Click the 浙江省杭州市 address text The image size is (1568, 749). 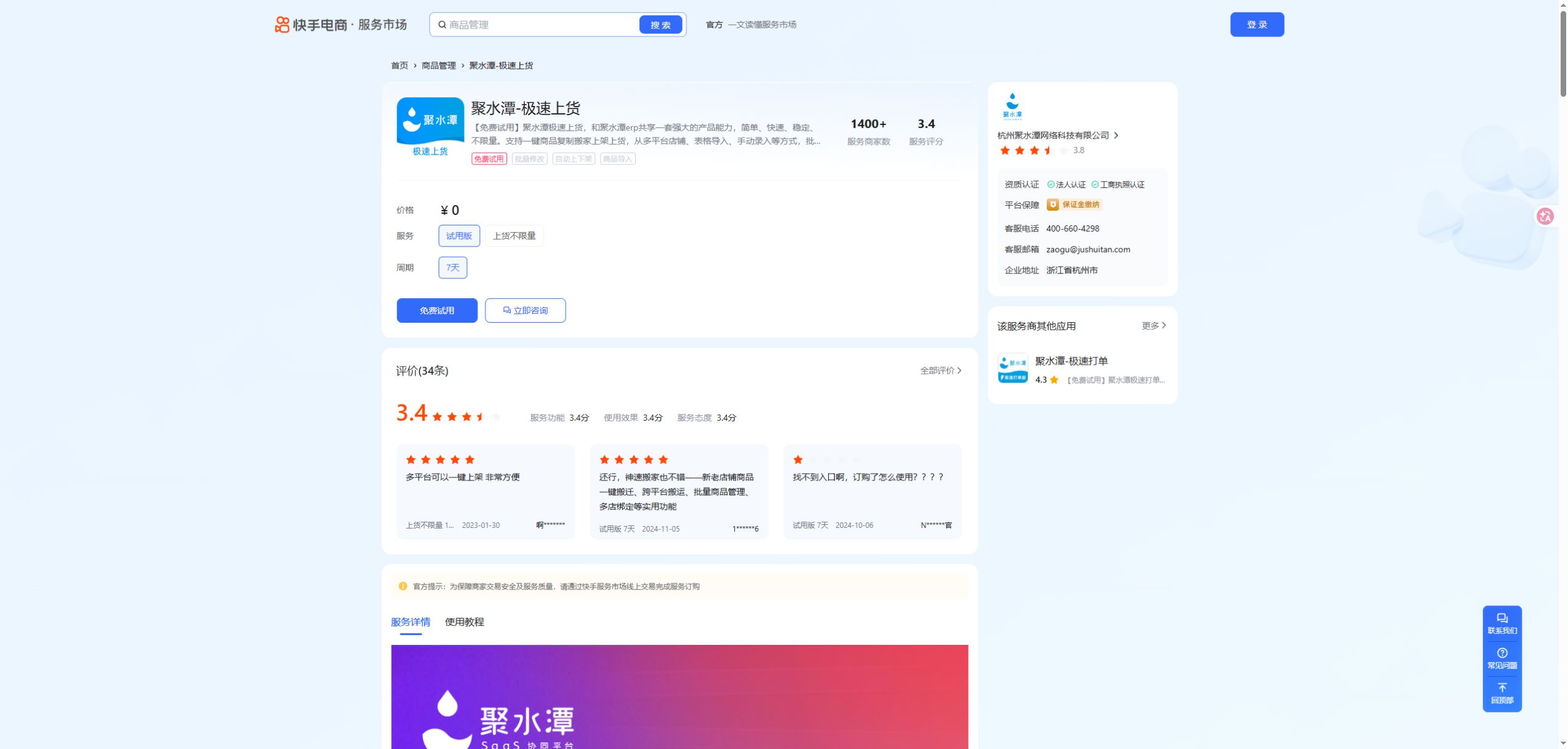[1072, 270]
